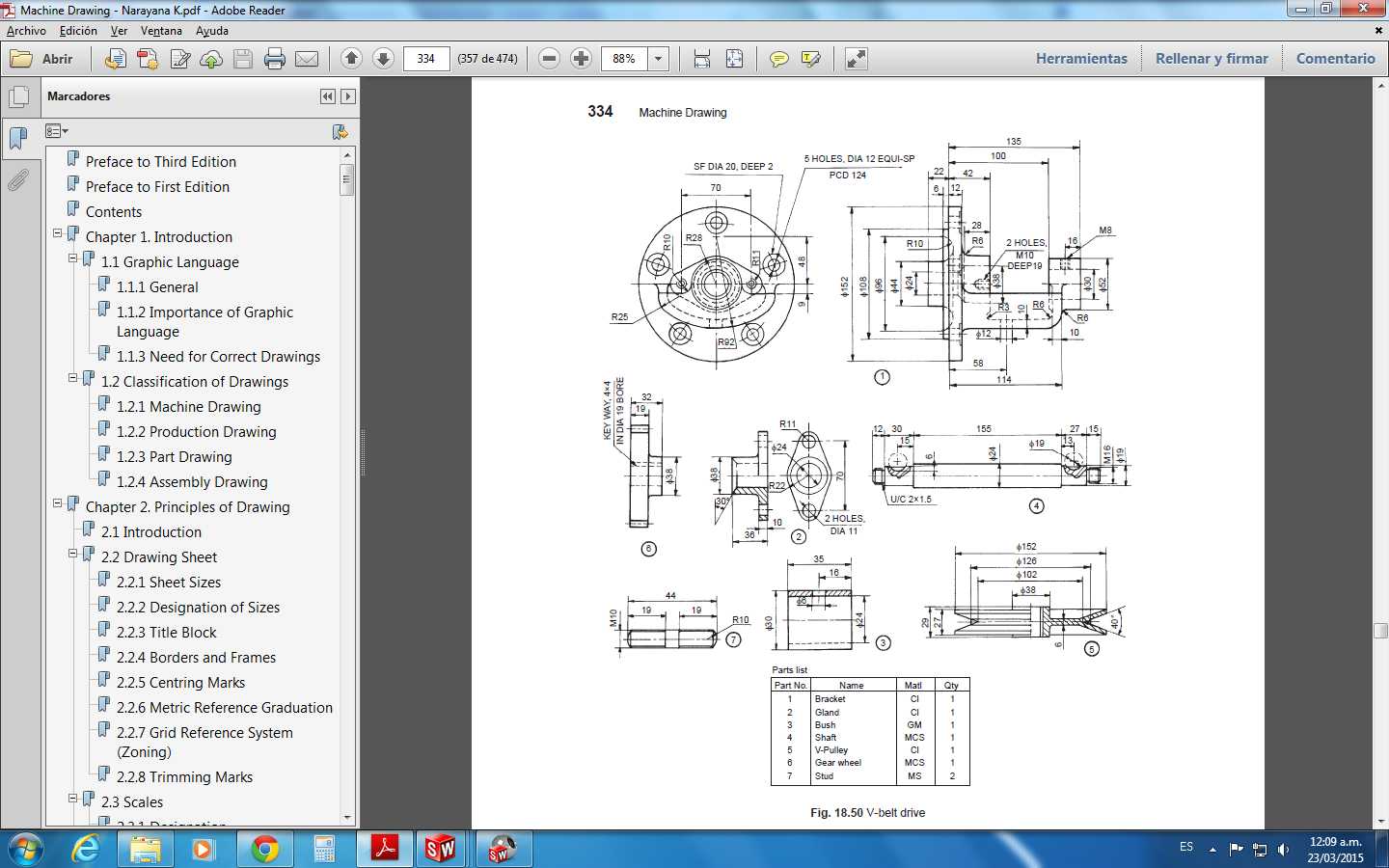Open the Herramientas pane
The height and width of the screenshot is (868, 1389).
click(1081, 59)
